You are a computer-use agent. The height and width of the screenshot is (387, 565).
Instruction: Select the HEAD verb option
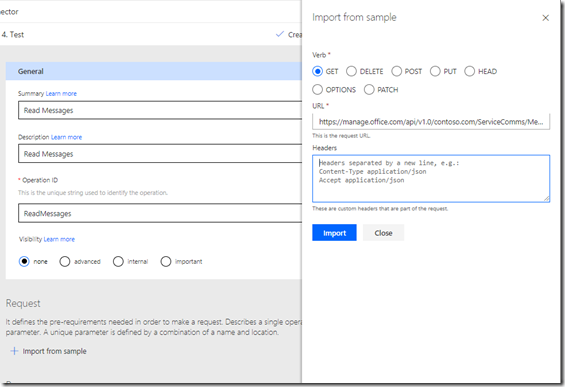470,71
